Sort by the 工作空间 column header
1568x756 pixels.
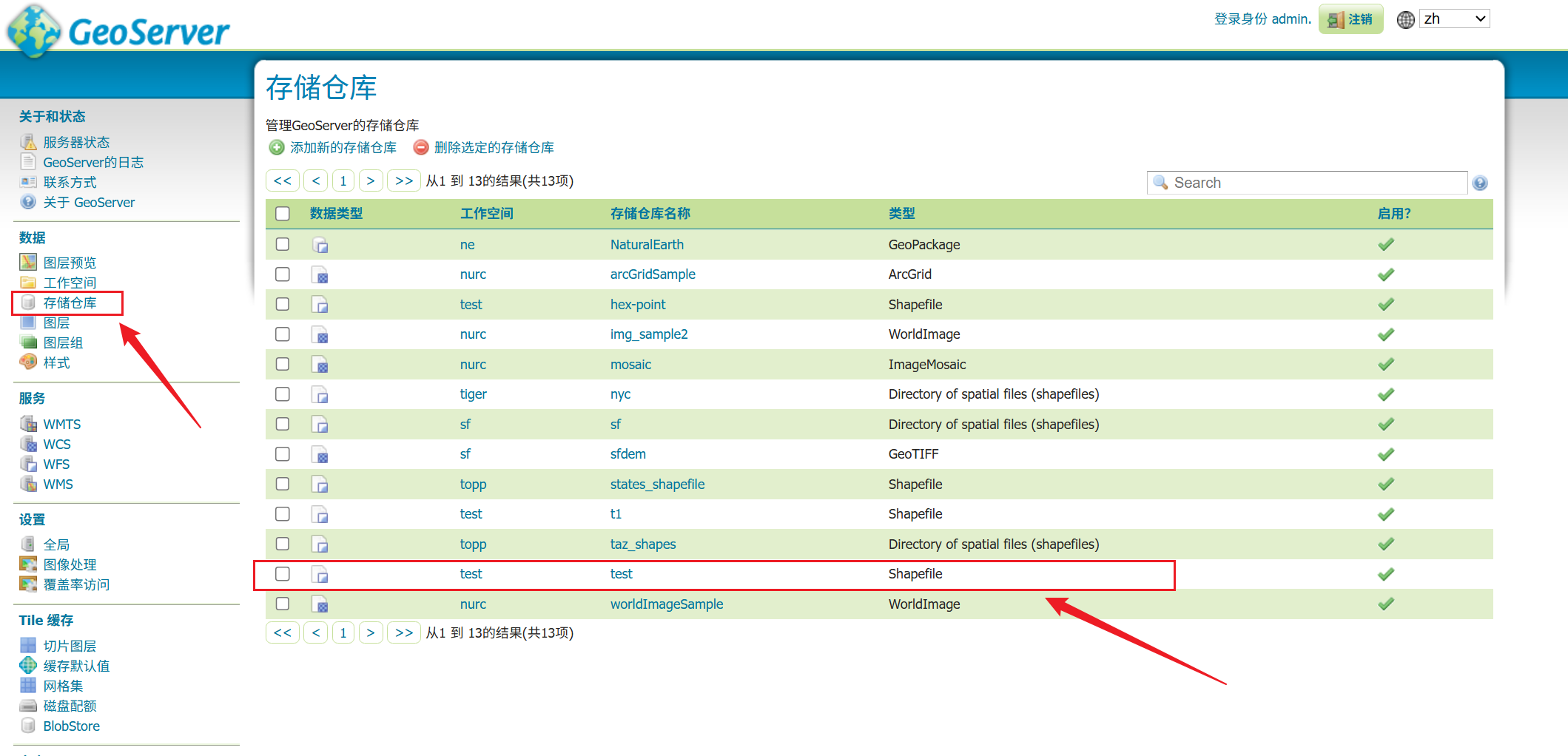coord(487,214)
